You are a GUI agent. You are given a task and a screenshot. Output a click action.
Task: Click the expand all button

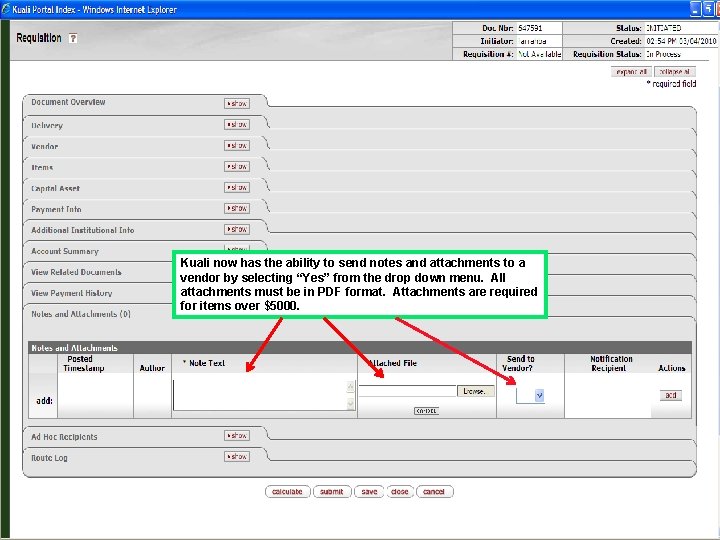(631, 72)
